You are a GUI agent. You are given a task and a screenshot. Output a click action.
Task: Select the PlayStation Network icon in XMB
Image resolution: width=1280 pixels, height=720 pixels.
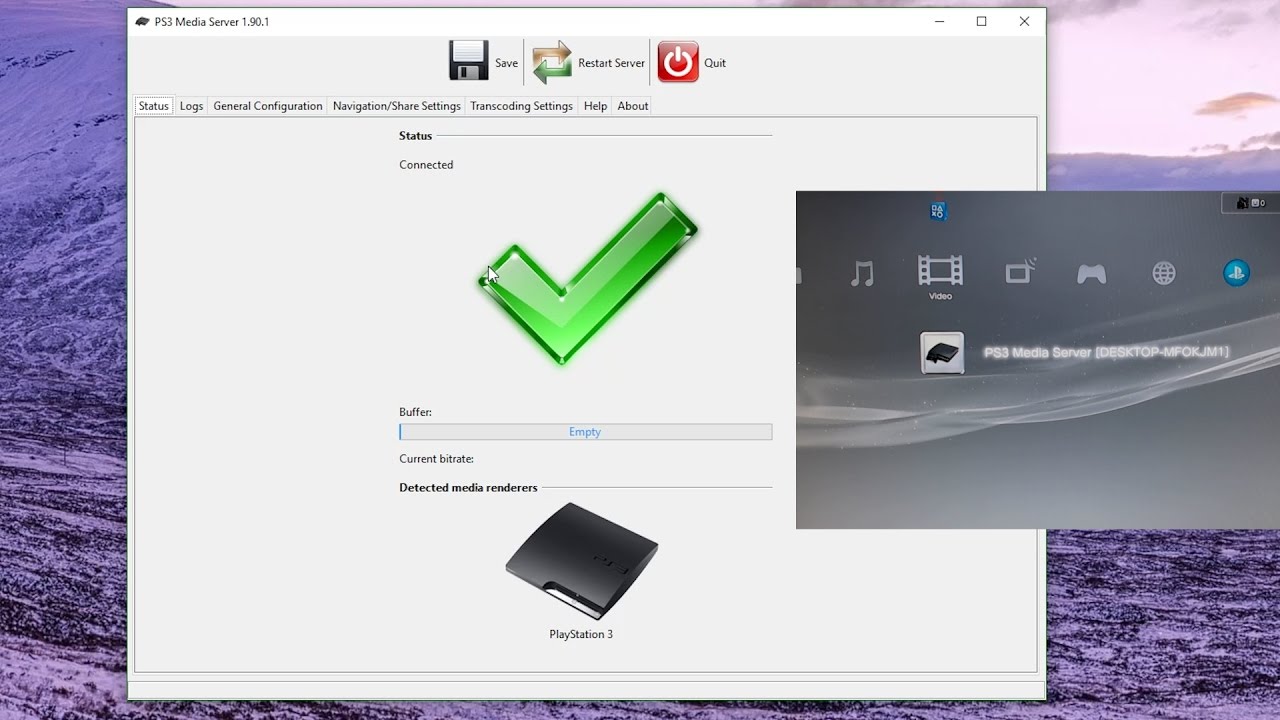click(1237, 273)
